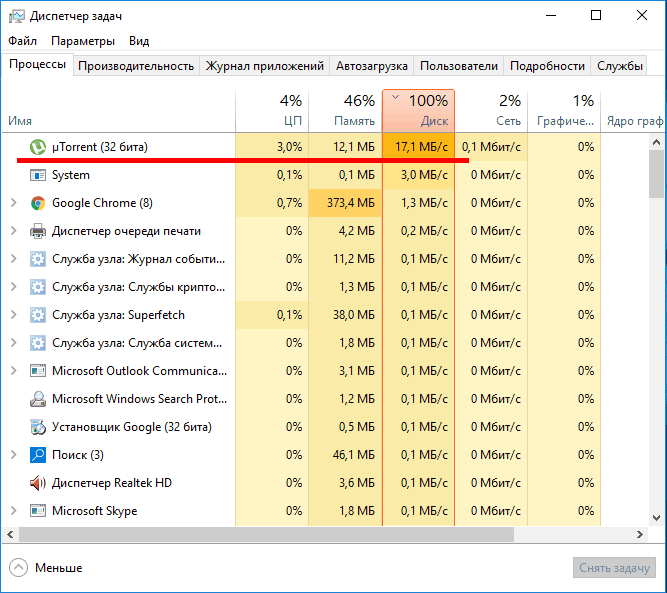Select the Процессы tab

coord(37,65)
